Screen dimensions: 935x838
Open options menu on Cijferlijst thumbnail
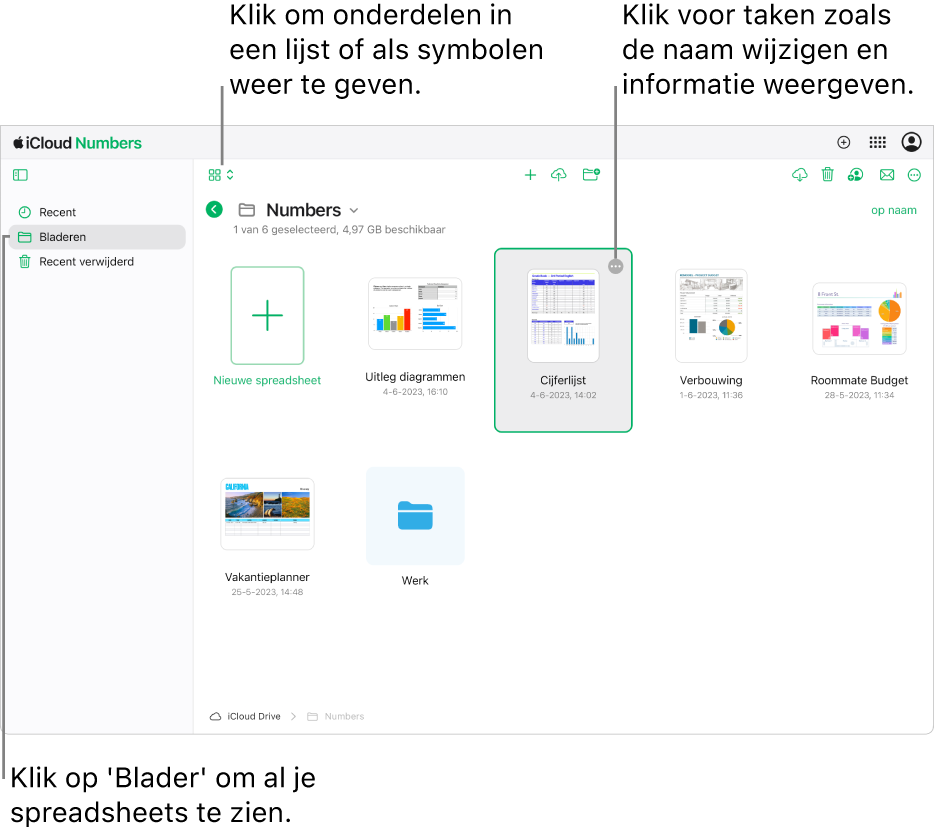(615, 266)
